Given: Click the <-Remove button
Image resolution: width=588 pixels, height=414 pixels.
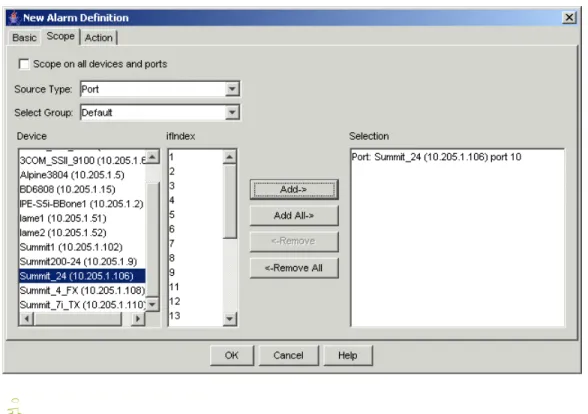Looking at the screenshot, I should point(294,241).
